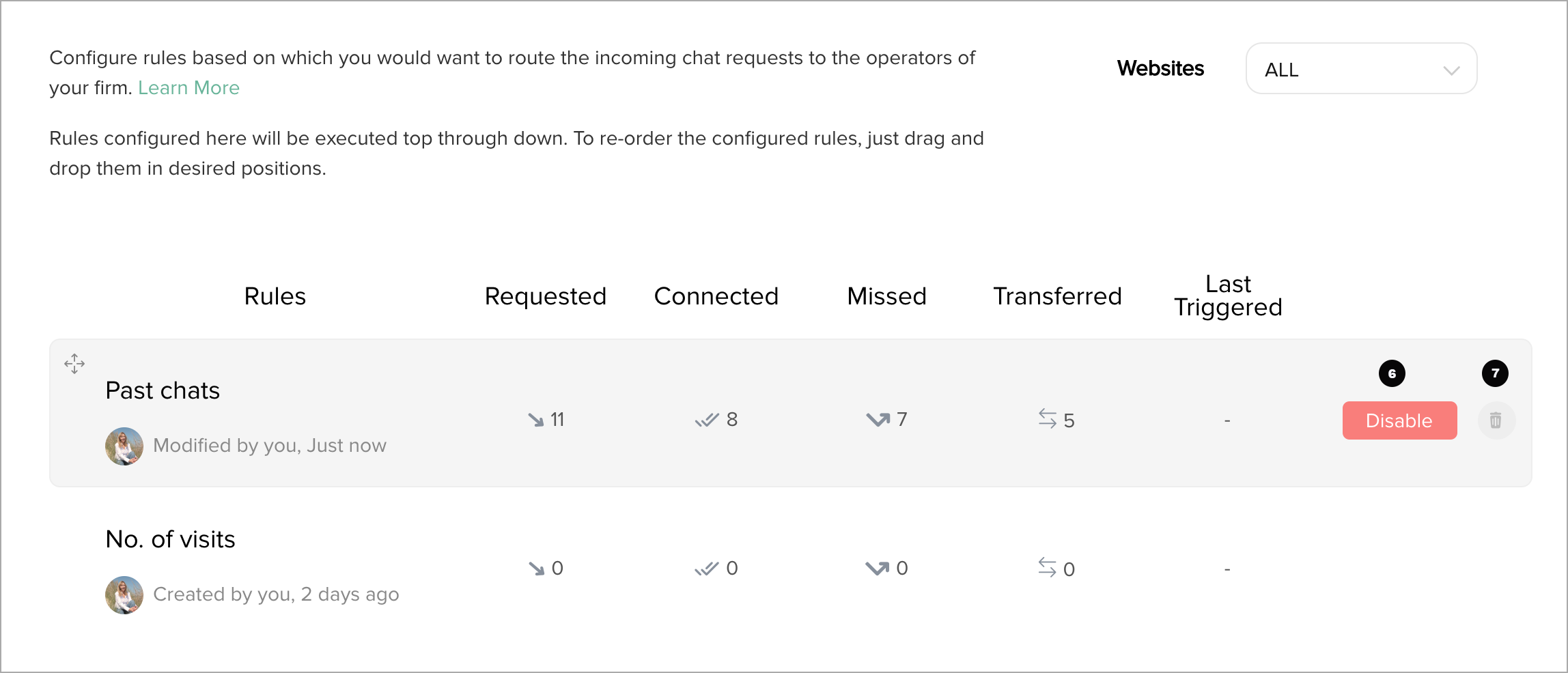The height and width of the screenshot is (673, 1568).
Task: Click the Missed arrow icon for Past chats
Action: click(x=878, y=420)
